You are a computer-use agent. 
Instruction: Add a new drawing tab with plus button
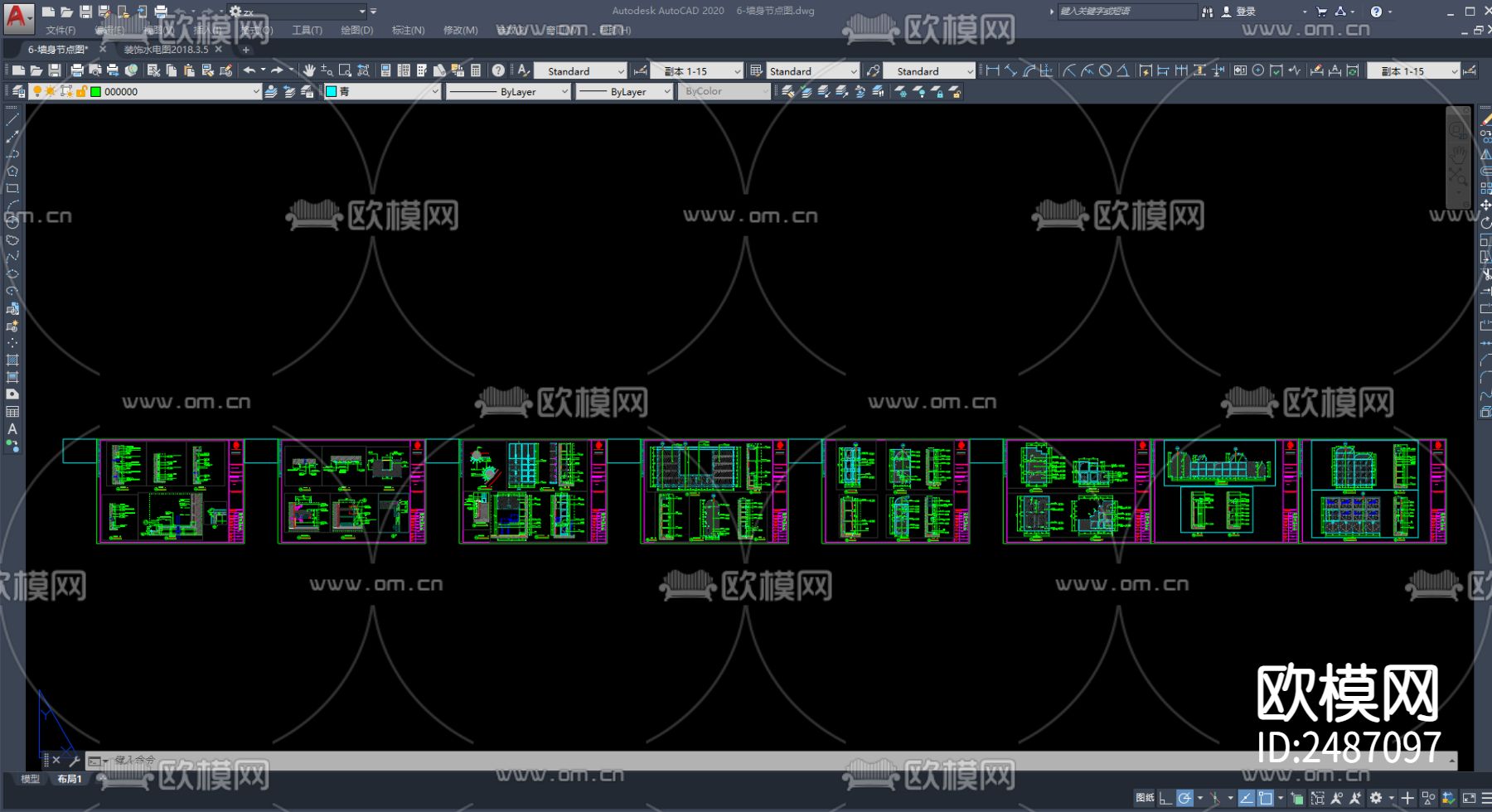click(x=245, y=50)
